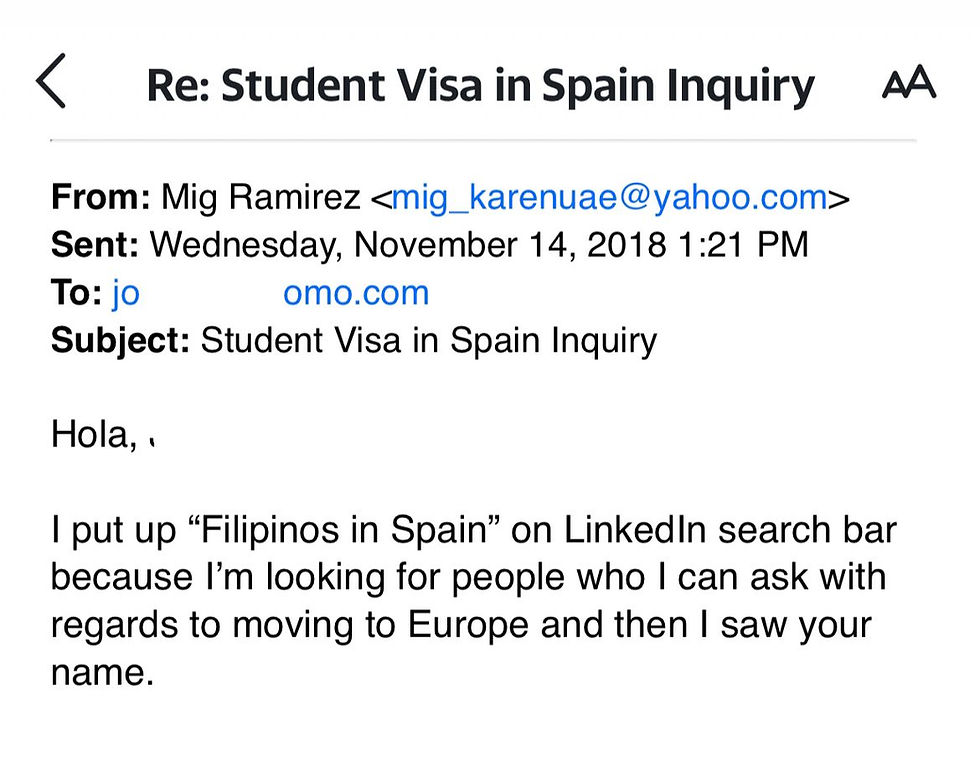Go back using the left chevron arrow
This screenshot has height=783, width=980.
pos(51,81)
